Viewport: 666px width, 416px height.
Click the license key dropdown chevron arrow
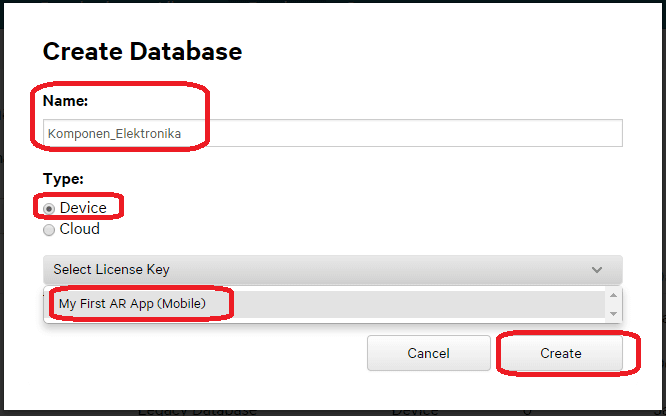pos(597,270)
